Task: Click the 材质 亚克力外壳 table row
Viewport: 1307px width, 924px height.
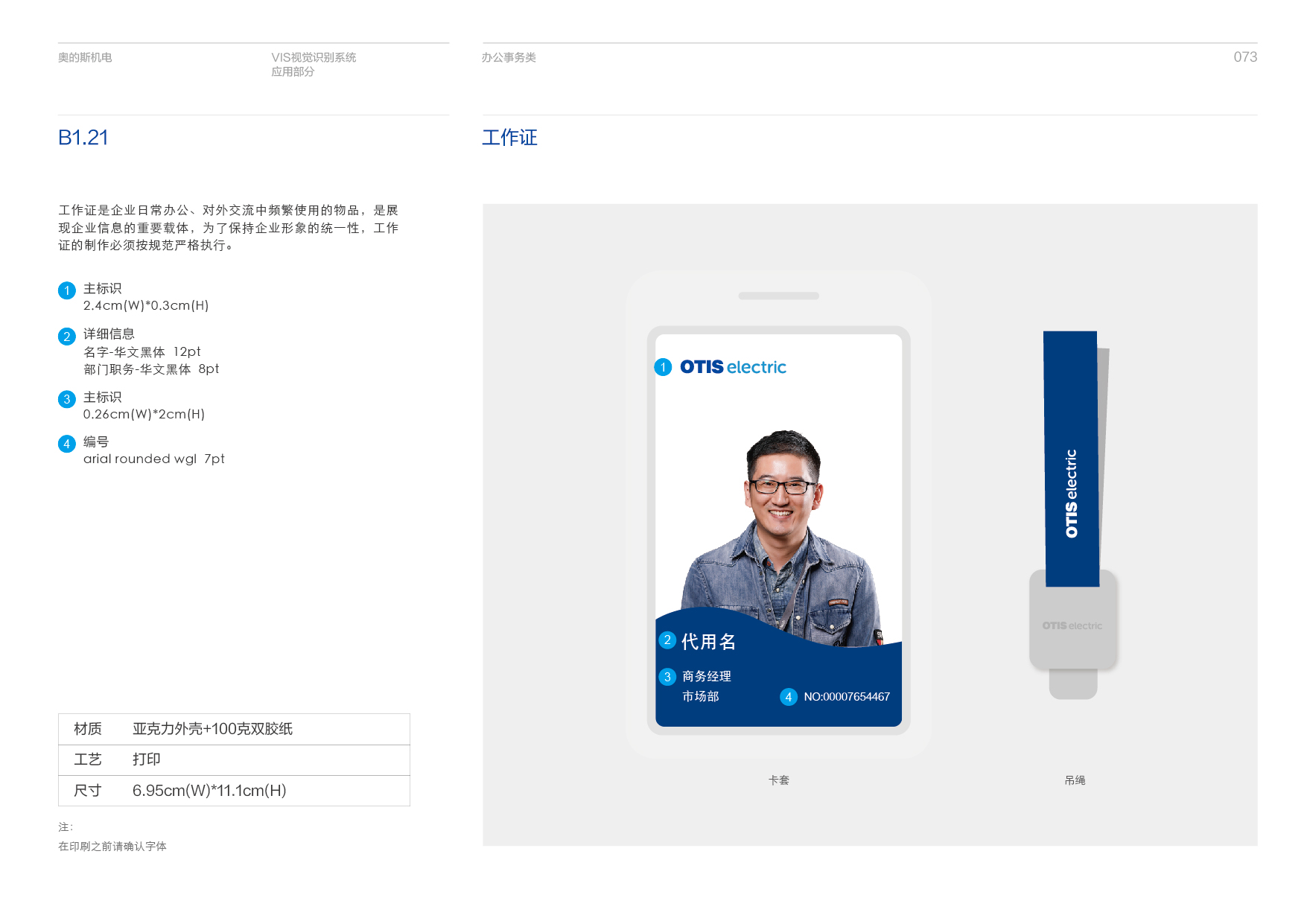Action: pyautogui.click(x=234, y=729)
